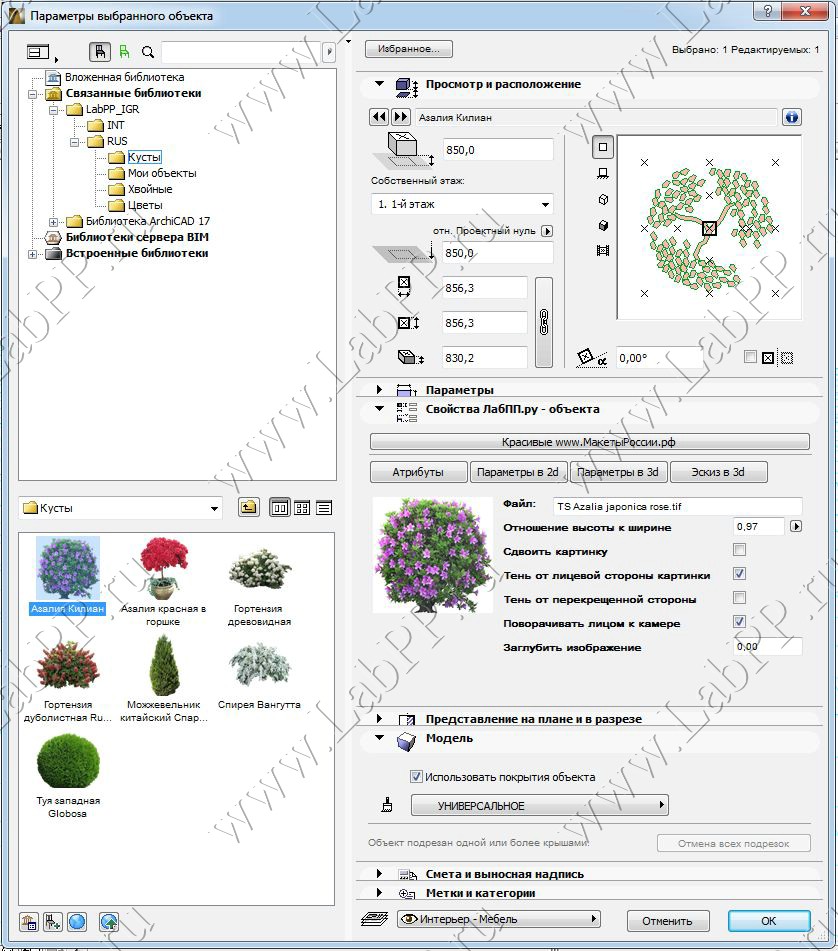The width and height of the screenshot is (838, 951).
Task: Click the layer stack icon
Action: point(374,919)
